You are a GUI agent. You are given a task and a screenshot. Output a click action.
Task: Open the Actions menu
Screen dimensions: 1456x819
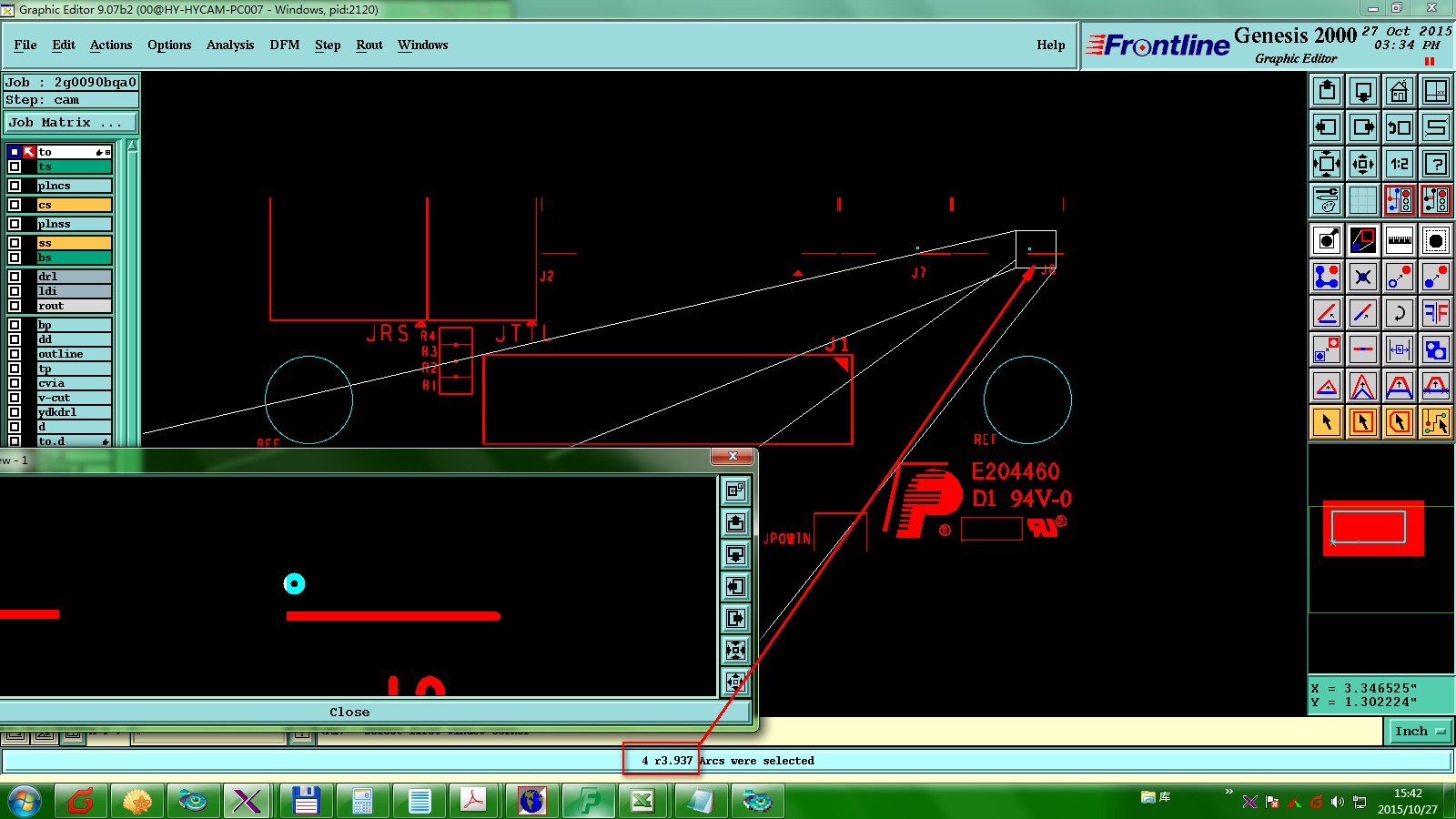point(111,45)
